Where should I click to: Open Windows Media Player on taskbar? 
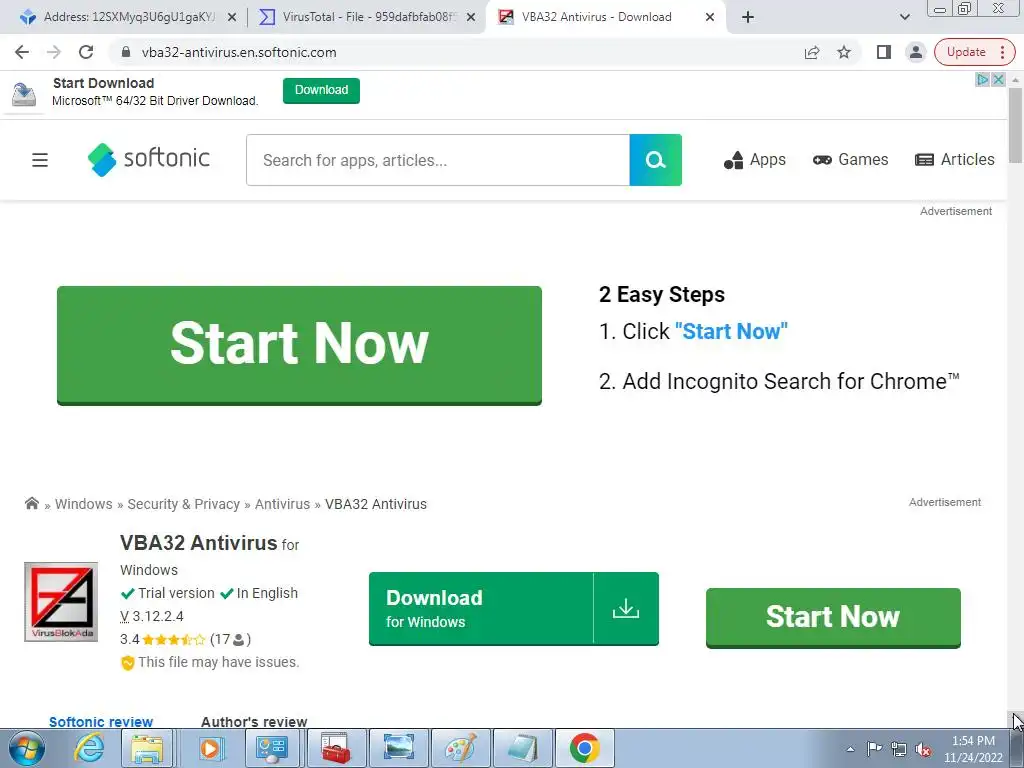[210, 748]
